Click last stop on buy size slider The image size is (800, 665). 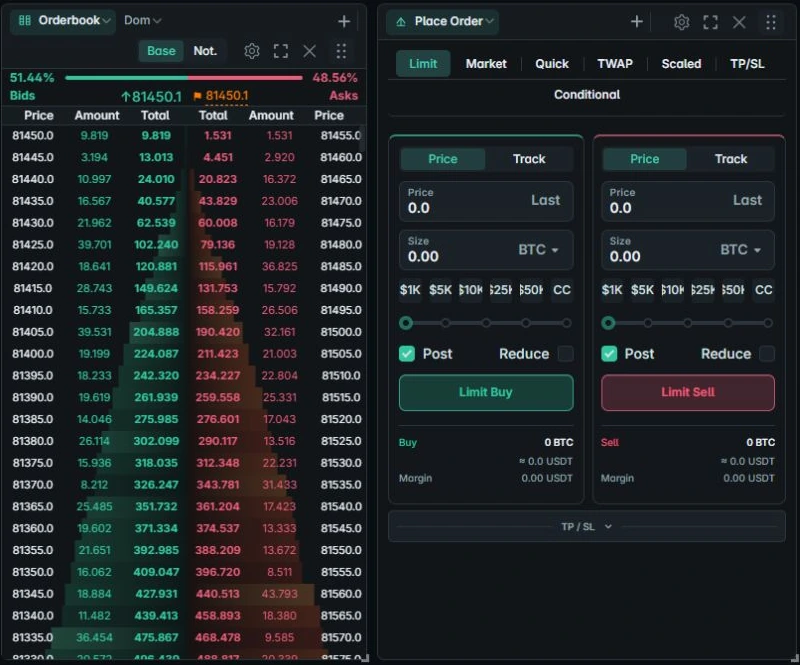point(566,323)
